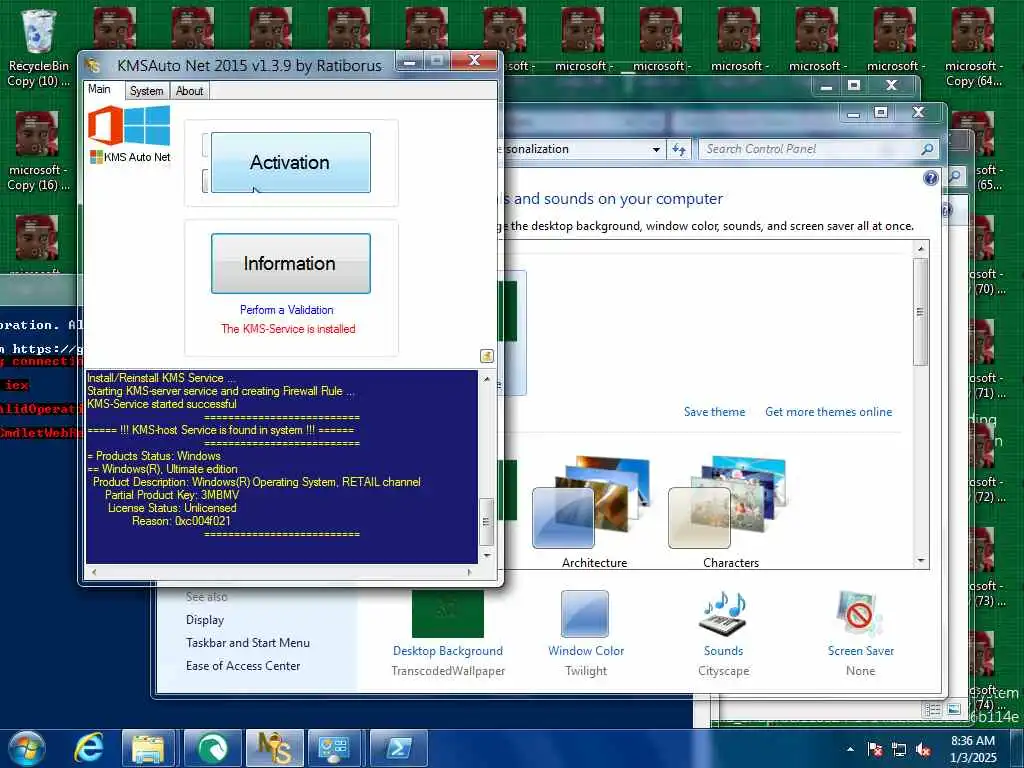The height and width of the screenshot is (768, 1024).
Task: Click Get more themes online link
Action: click(828, 412)
